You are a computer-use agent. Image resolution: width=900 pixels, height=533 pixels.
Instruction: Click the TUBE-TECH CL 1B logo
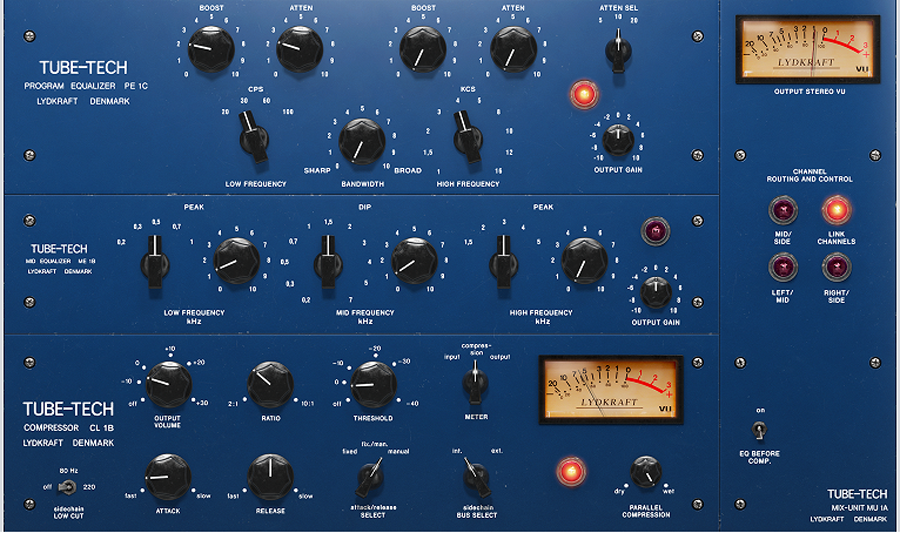68,409
